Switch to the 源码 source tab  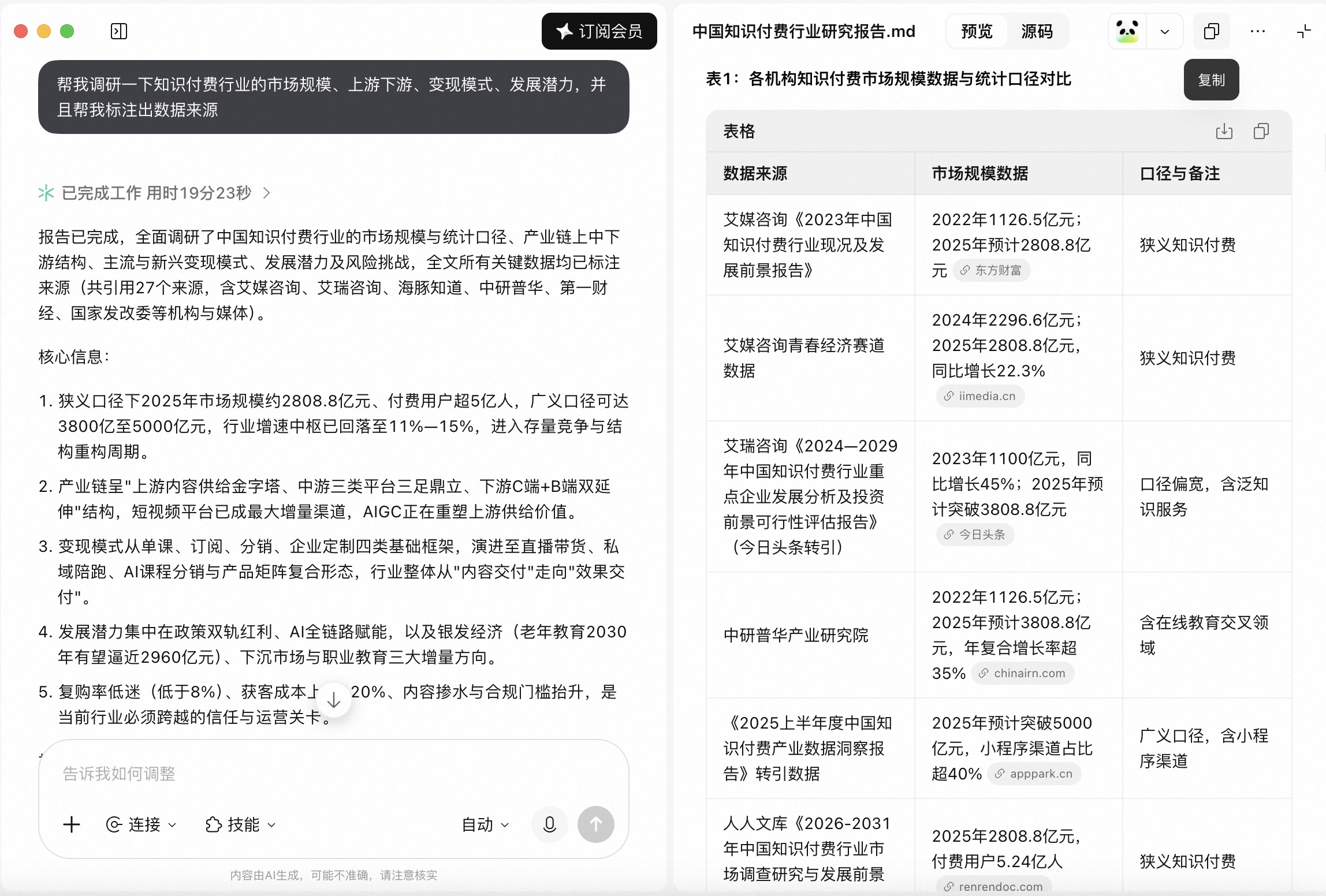click(1037, 31)
